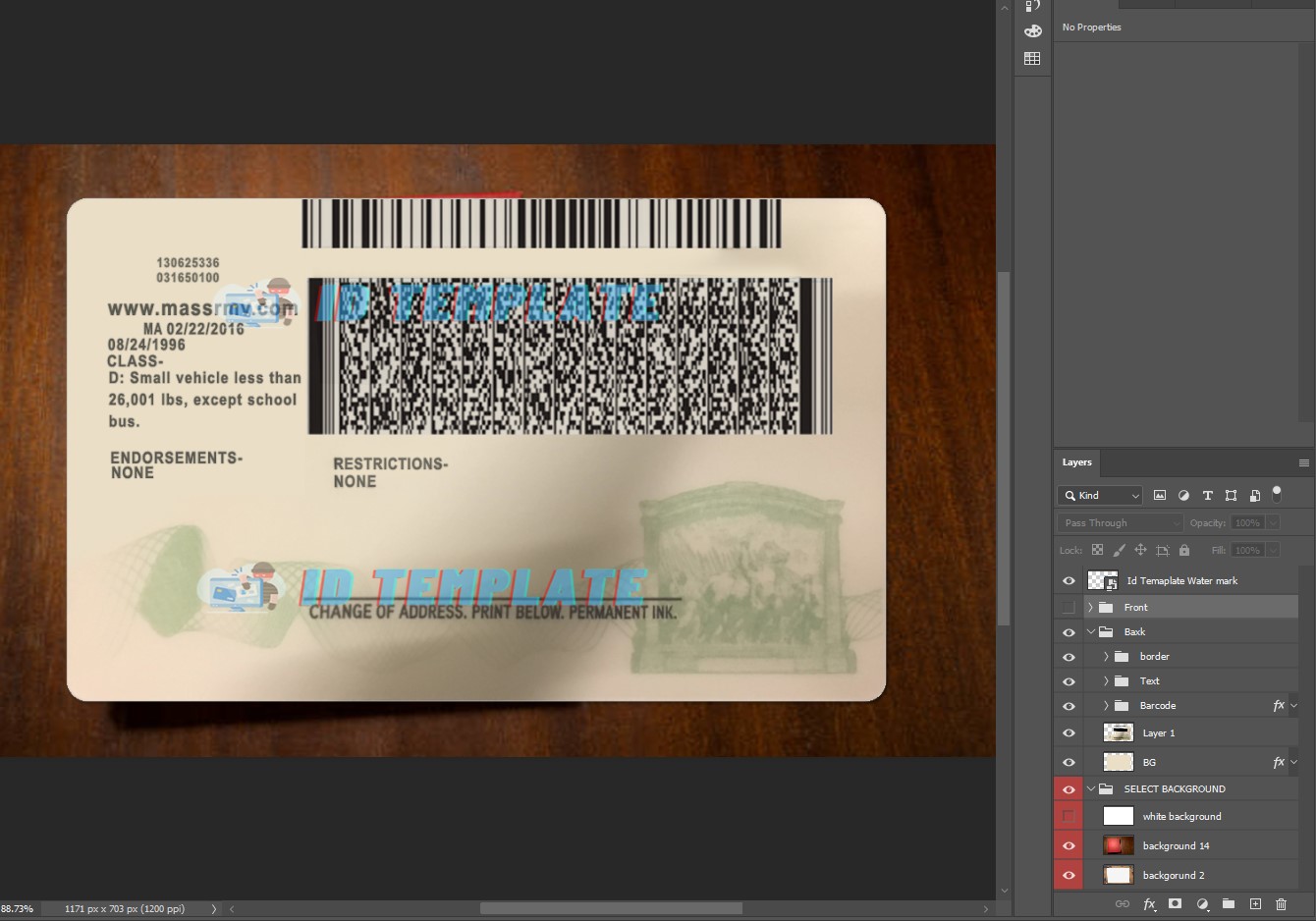Click the link layers icon
Image resolution: width=1316 pixels, height=921 pixels.
click(1123, 904)
